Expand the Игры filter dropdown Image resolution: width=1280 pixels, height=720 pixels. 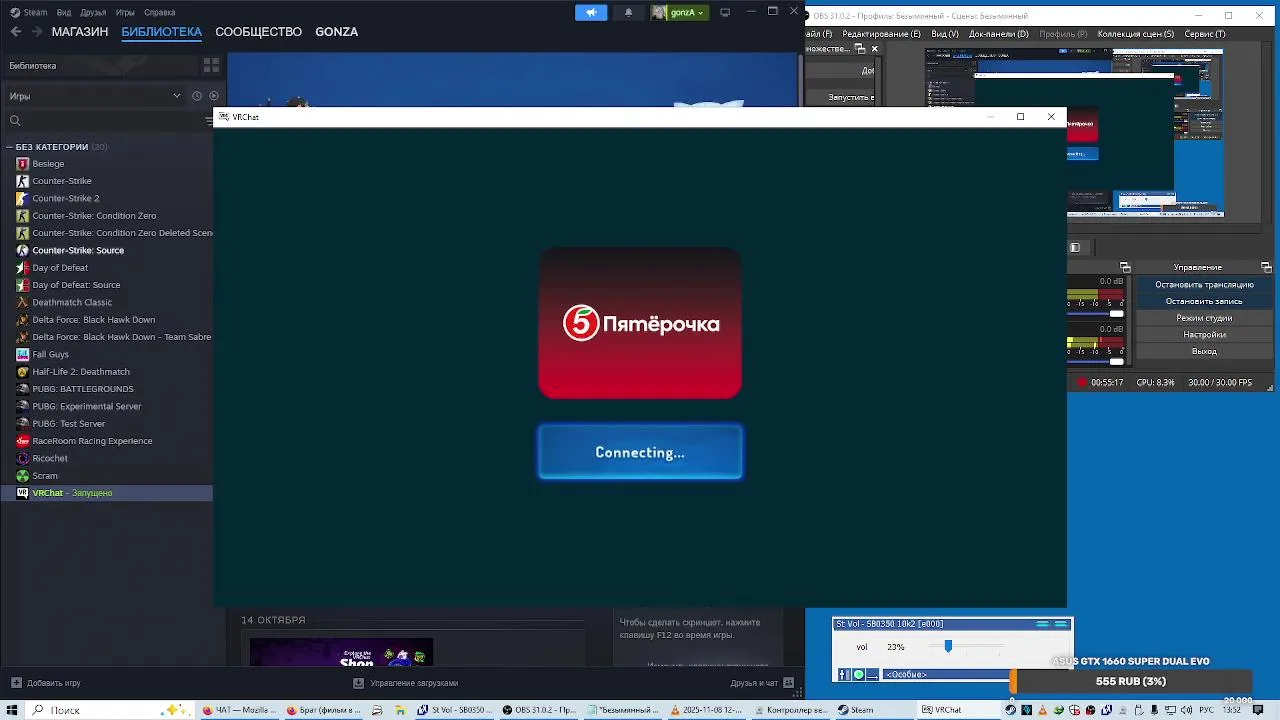pos(95,96)
